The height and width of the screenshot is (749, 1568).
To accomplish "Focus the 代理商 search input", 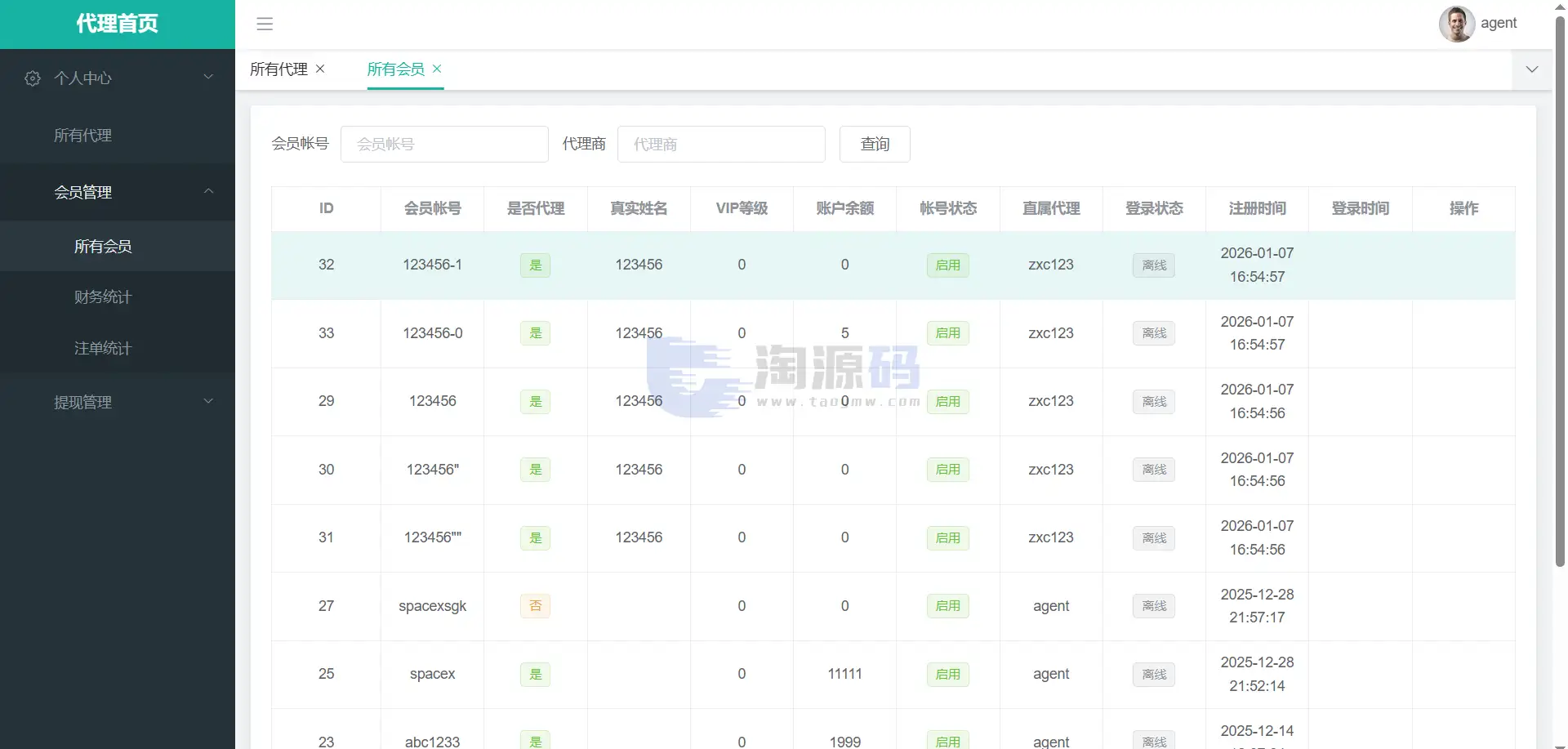I will [x=721, y=144].
